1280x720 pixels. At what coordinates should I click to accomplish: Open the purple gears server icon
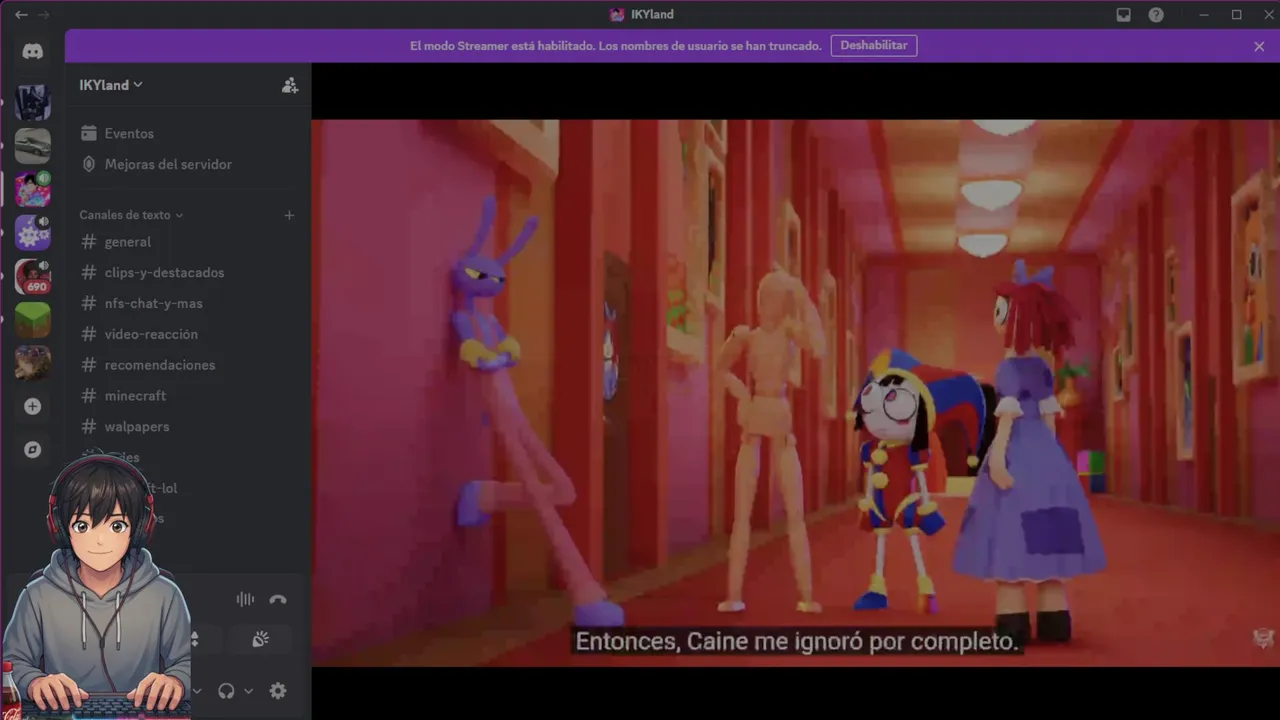32,233
